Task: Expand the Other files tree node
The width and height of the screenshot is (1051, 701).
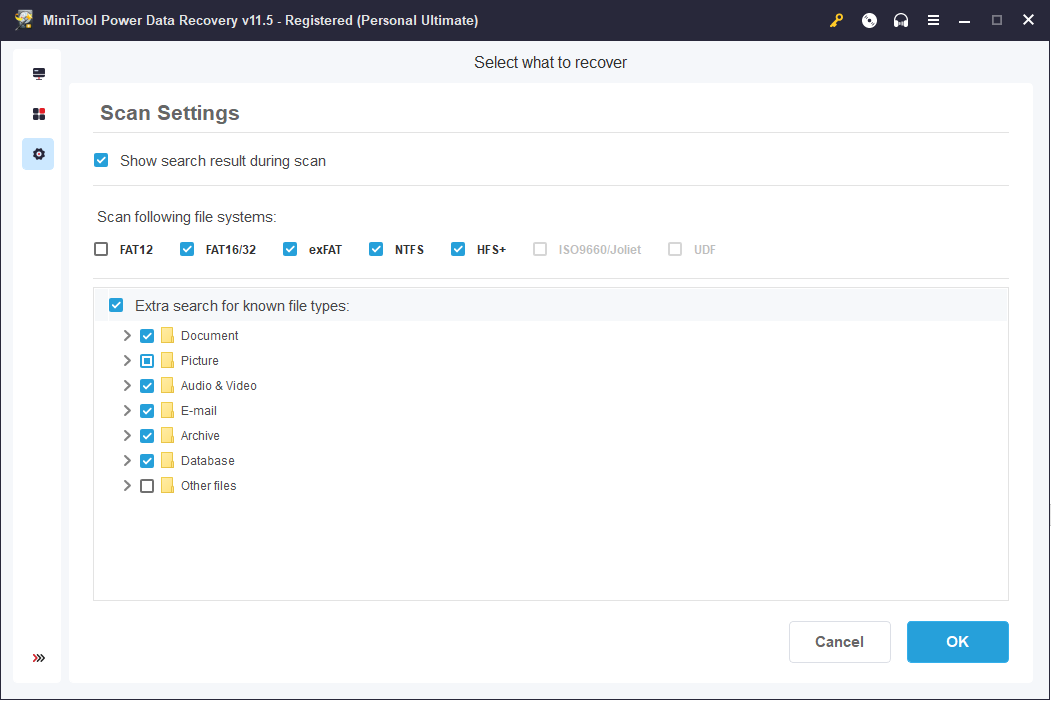Action: click(127, 485)
